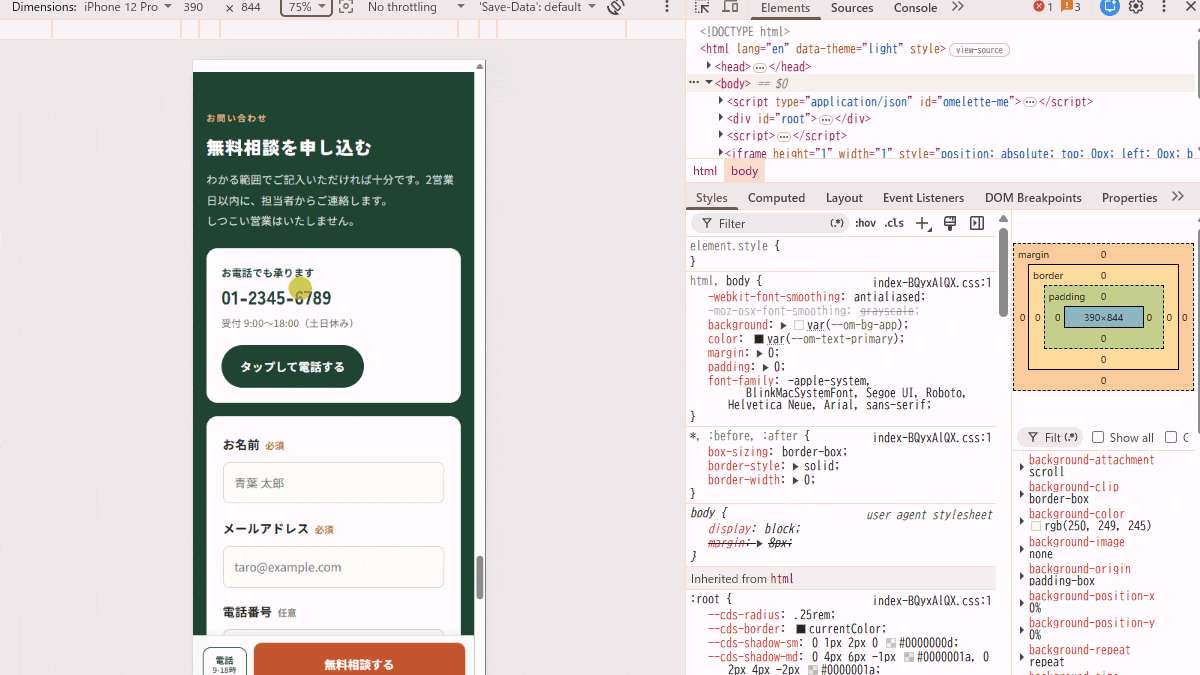Select html in the breadcrumb bar
The height and width of the screenshot is (675, 1200).
(x=705, y=171)
